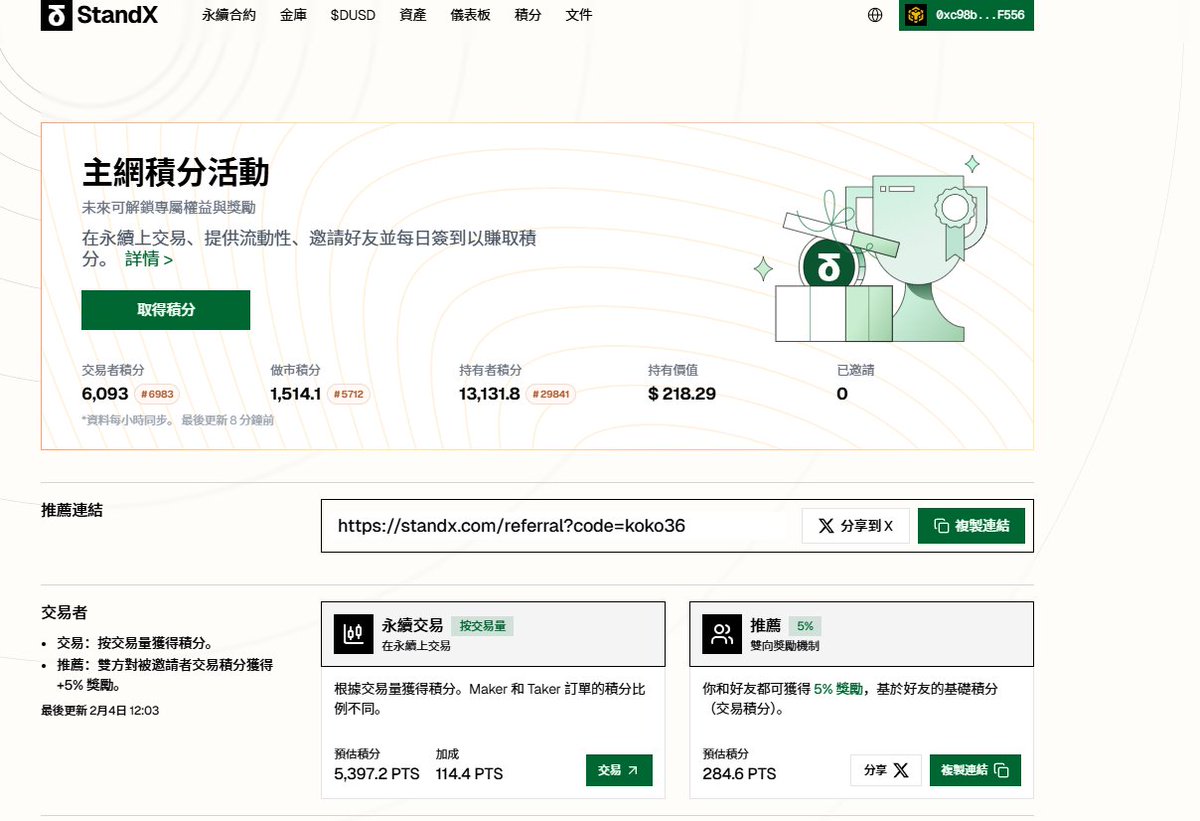Click the 分享到 X button
Screen dimensions: 1200x821
855,525
